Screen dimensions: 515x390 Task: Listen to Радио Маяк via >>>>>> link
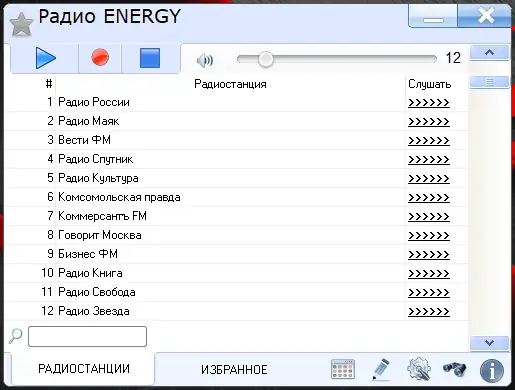[x=429, y=122]
